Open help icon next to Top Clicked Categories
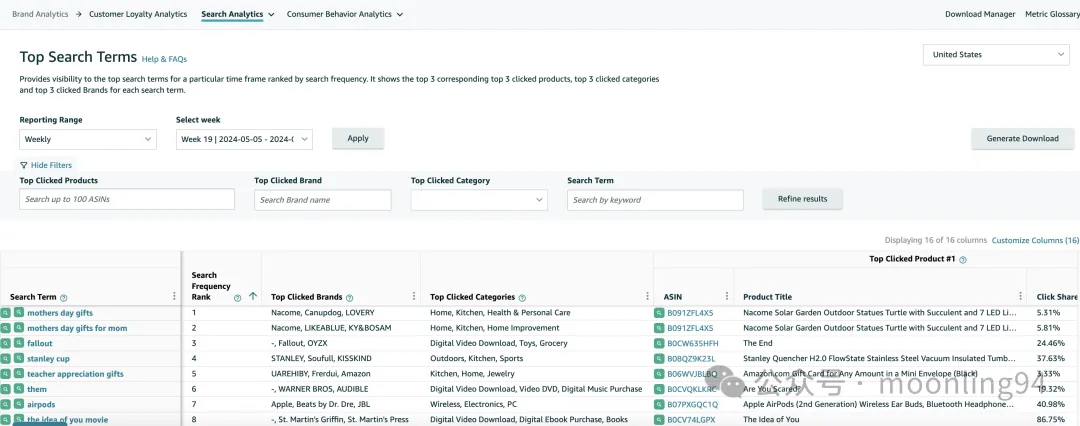The height and width of the screenshot is (426, 1080). (x=522, y=298)
